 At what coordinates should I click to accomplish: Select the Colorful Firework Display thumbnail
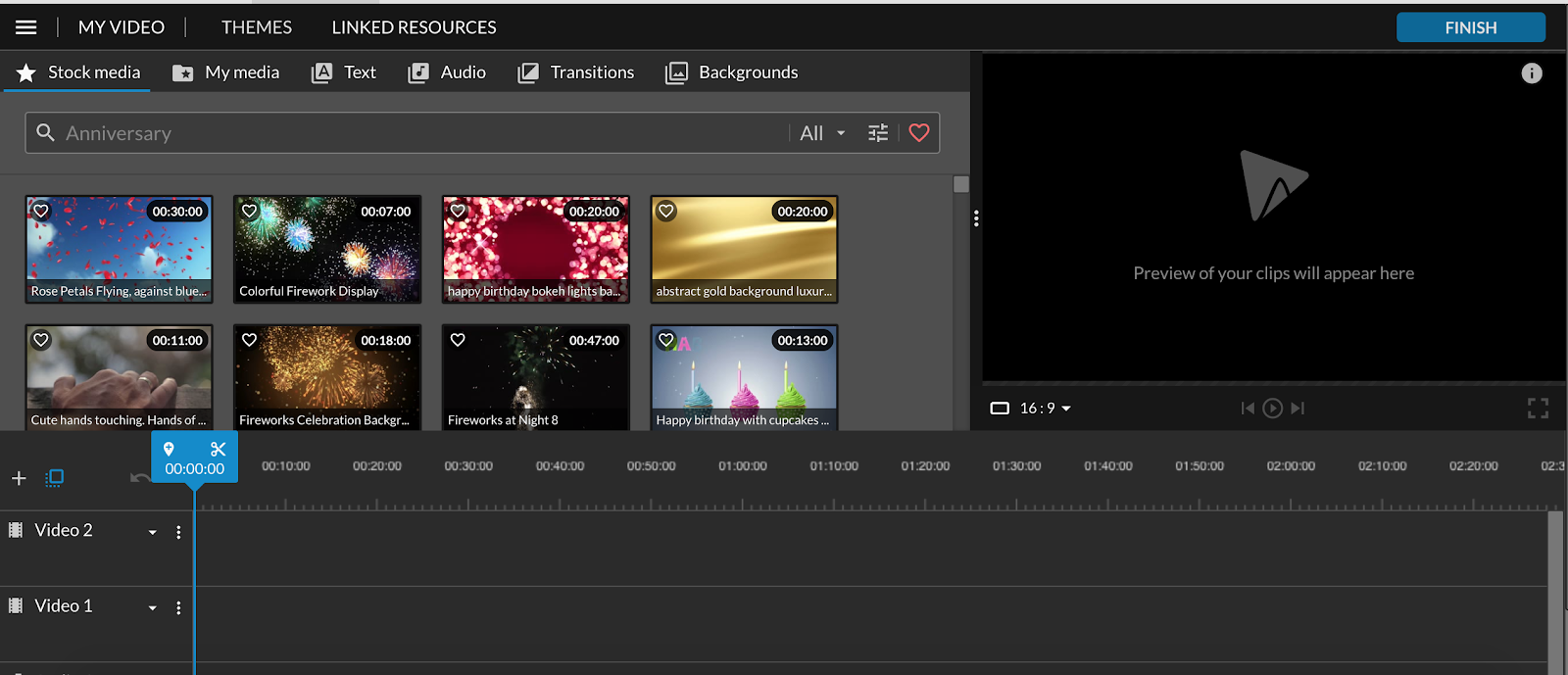coord(327,249)
